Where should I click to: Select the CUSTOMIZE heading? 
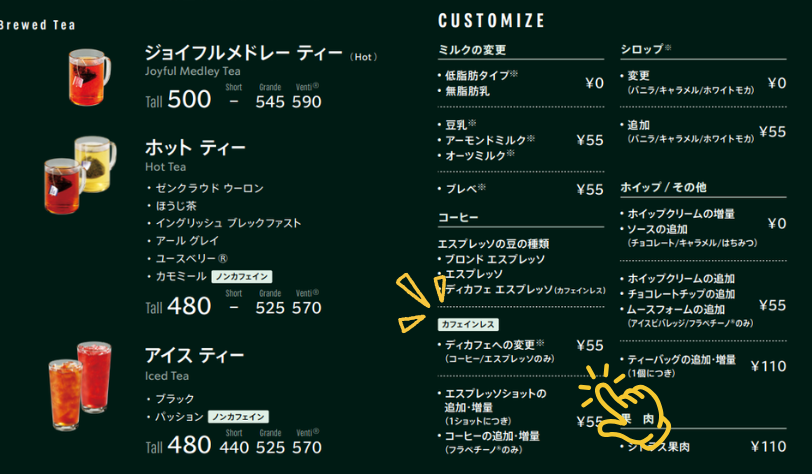[491, 20]
